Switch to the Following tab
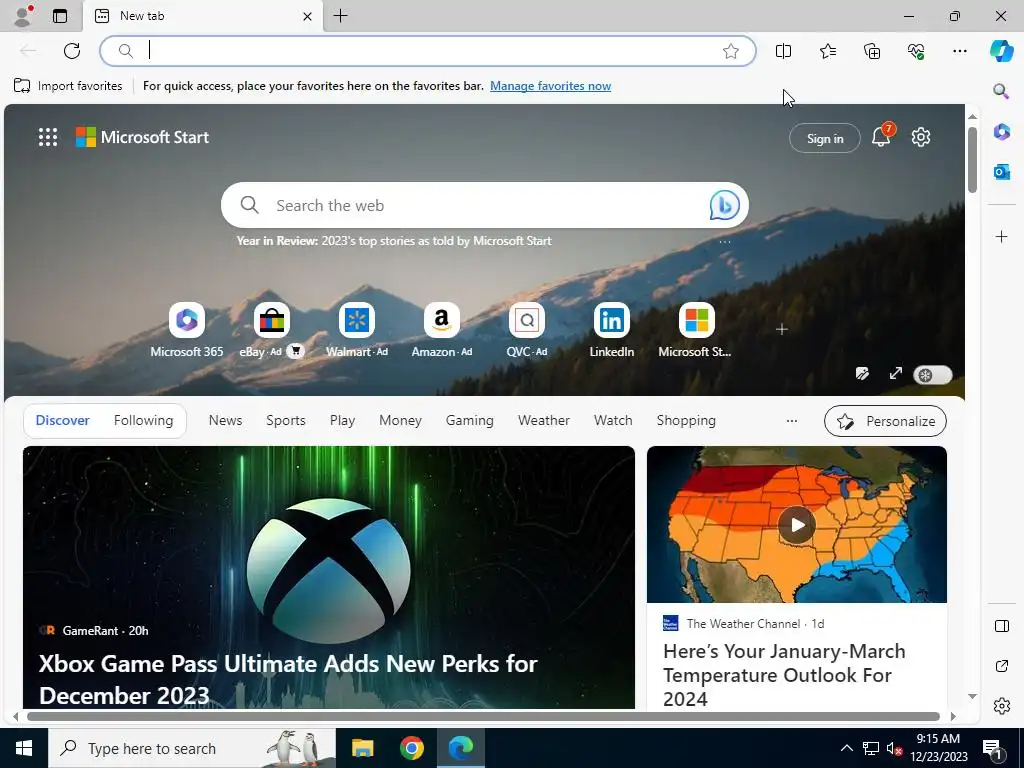Image resolution: width=1024 pixels, height=768 pixels. coord(143,421)
